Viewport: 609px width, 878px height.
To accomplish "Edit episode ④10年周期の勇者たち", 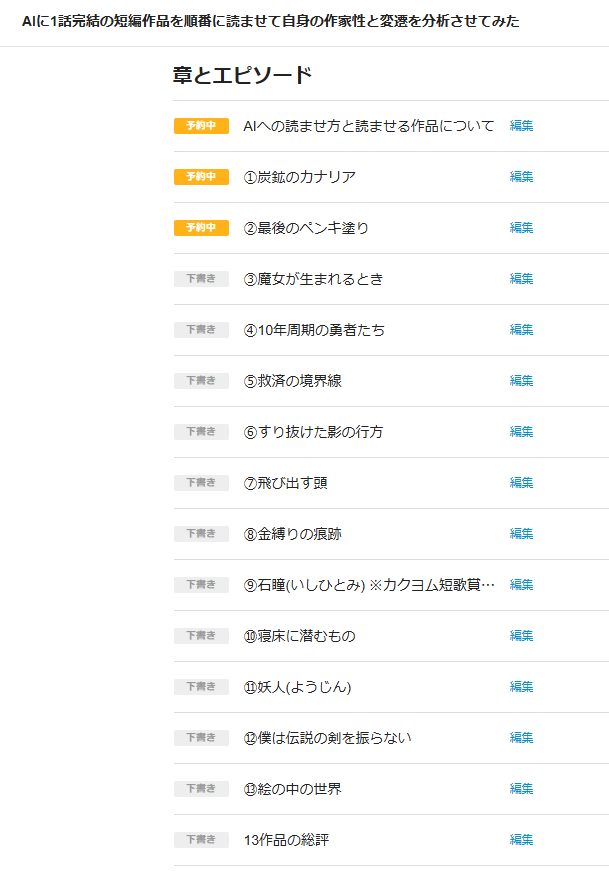I will [x=521, y=330].
